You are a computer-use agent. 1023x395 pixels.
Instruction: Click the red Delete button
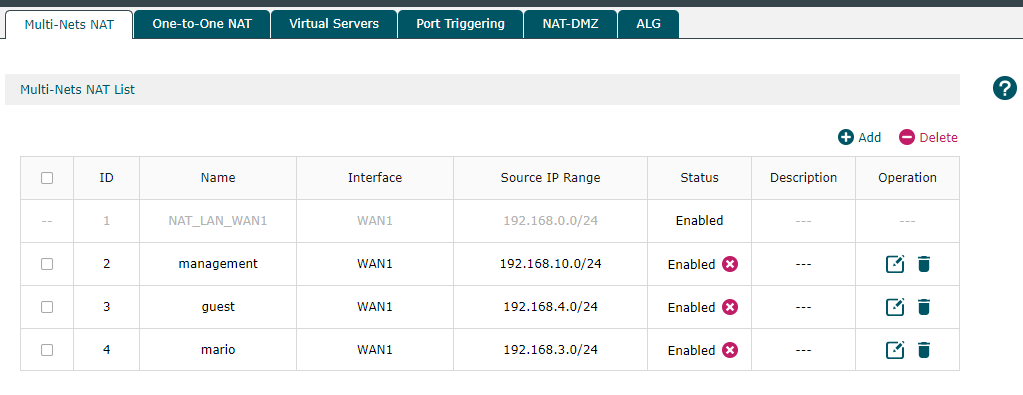[928, 137]
